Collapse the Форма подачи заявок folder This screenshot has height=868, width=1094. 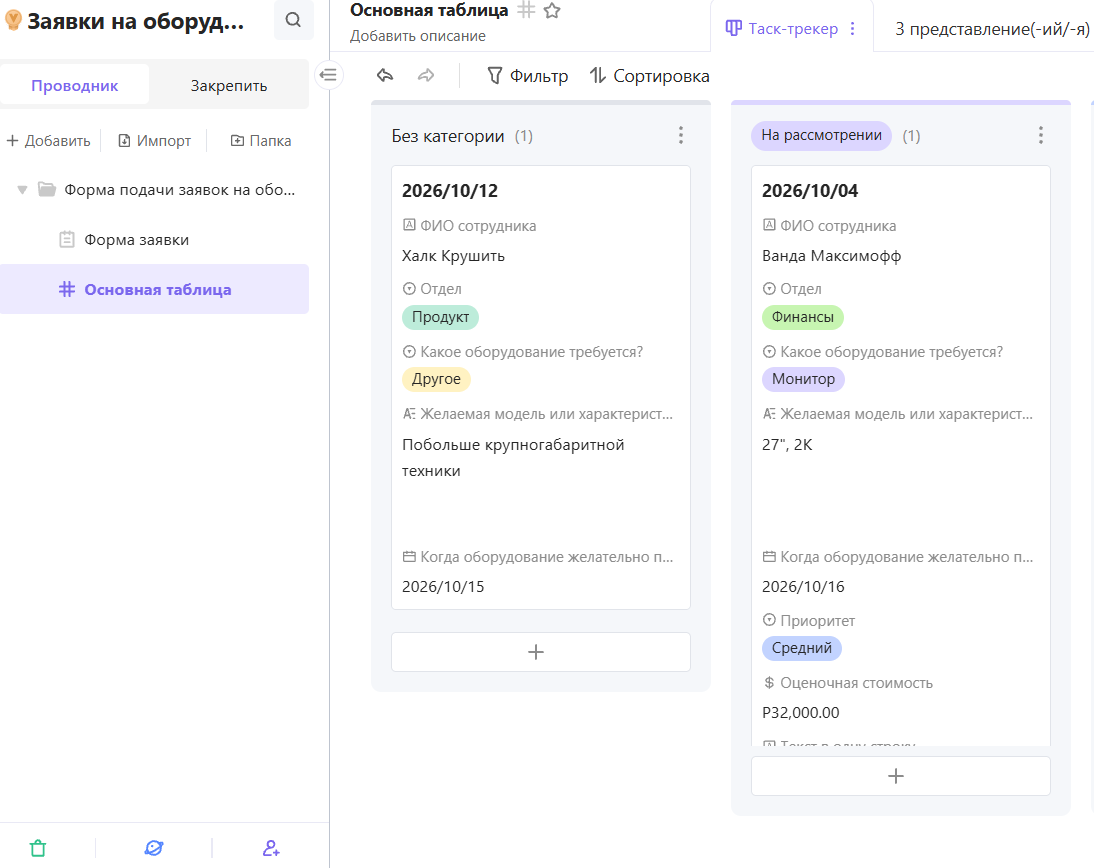[x=22, y=190]
